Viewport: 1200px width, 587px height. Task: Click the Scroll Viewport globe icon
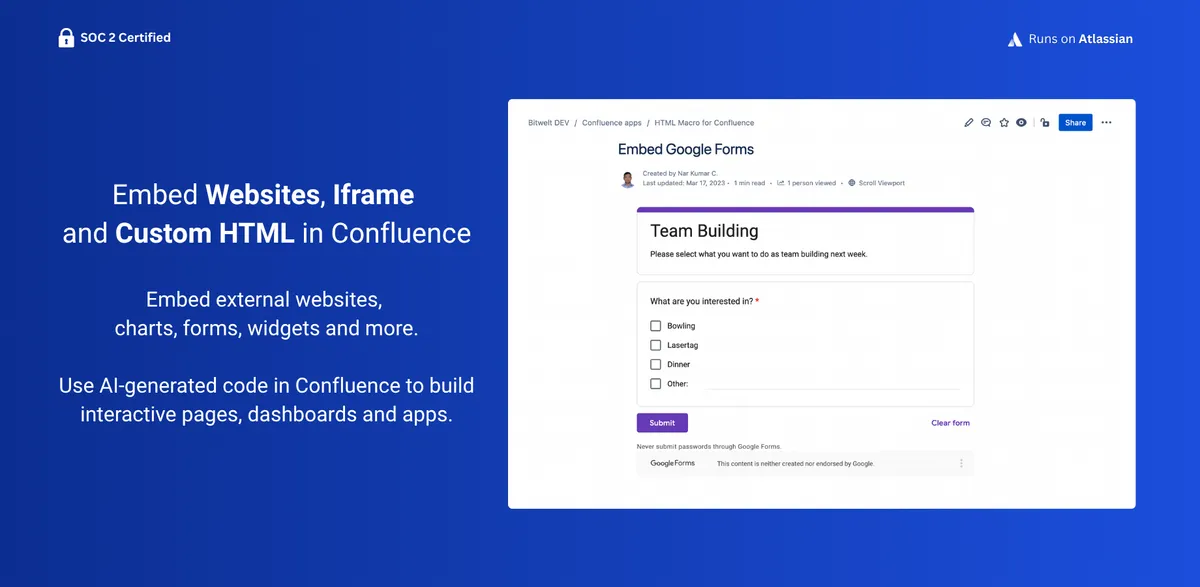[852, 183]
